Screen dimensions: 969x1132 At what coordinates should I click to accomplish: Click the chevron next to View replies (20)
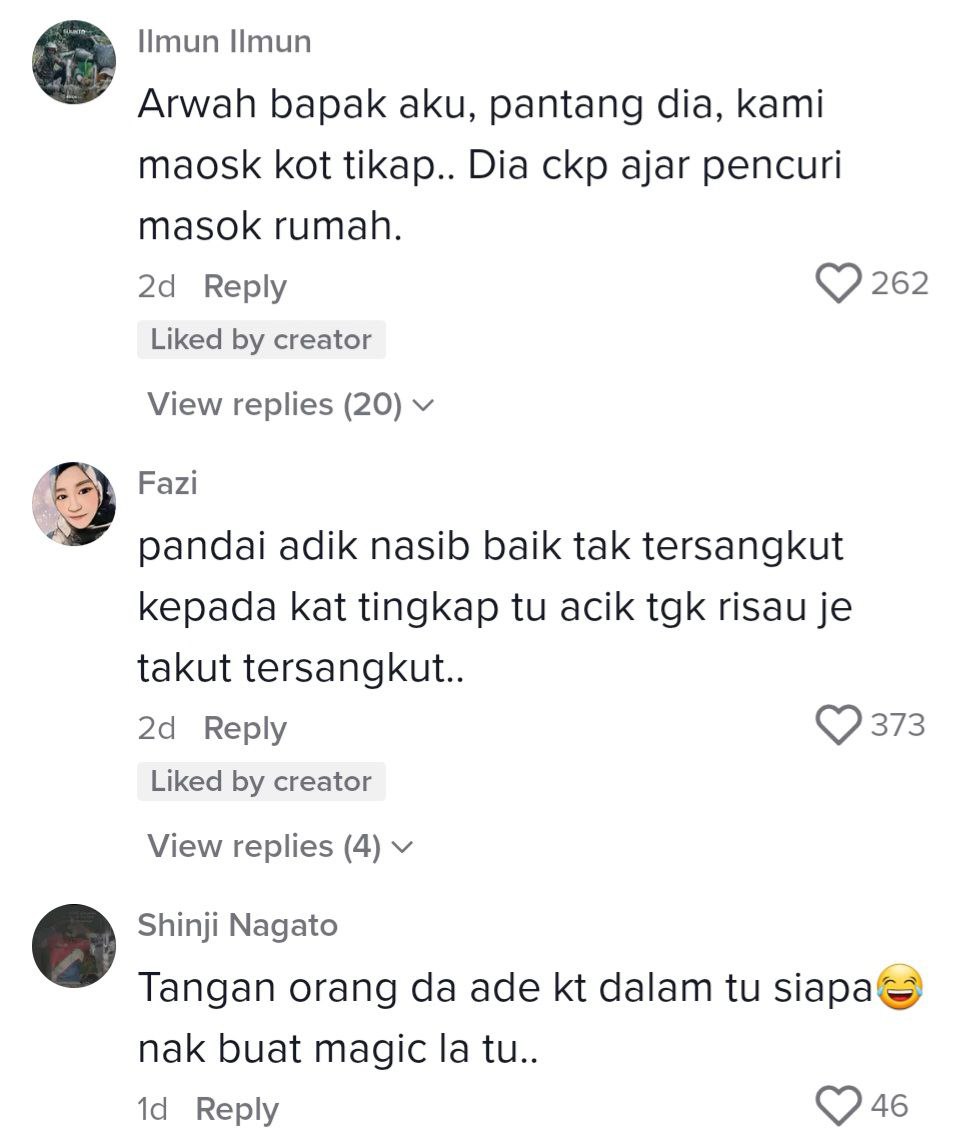click(423, 406)
